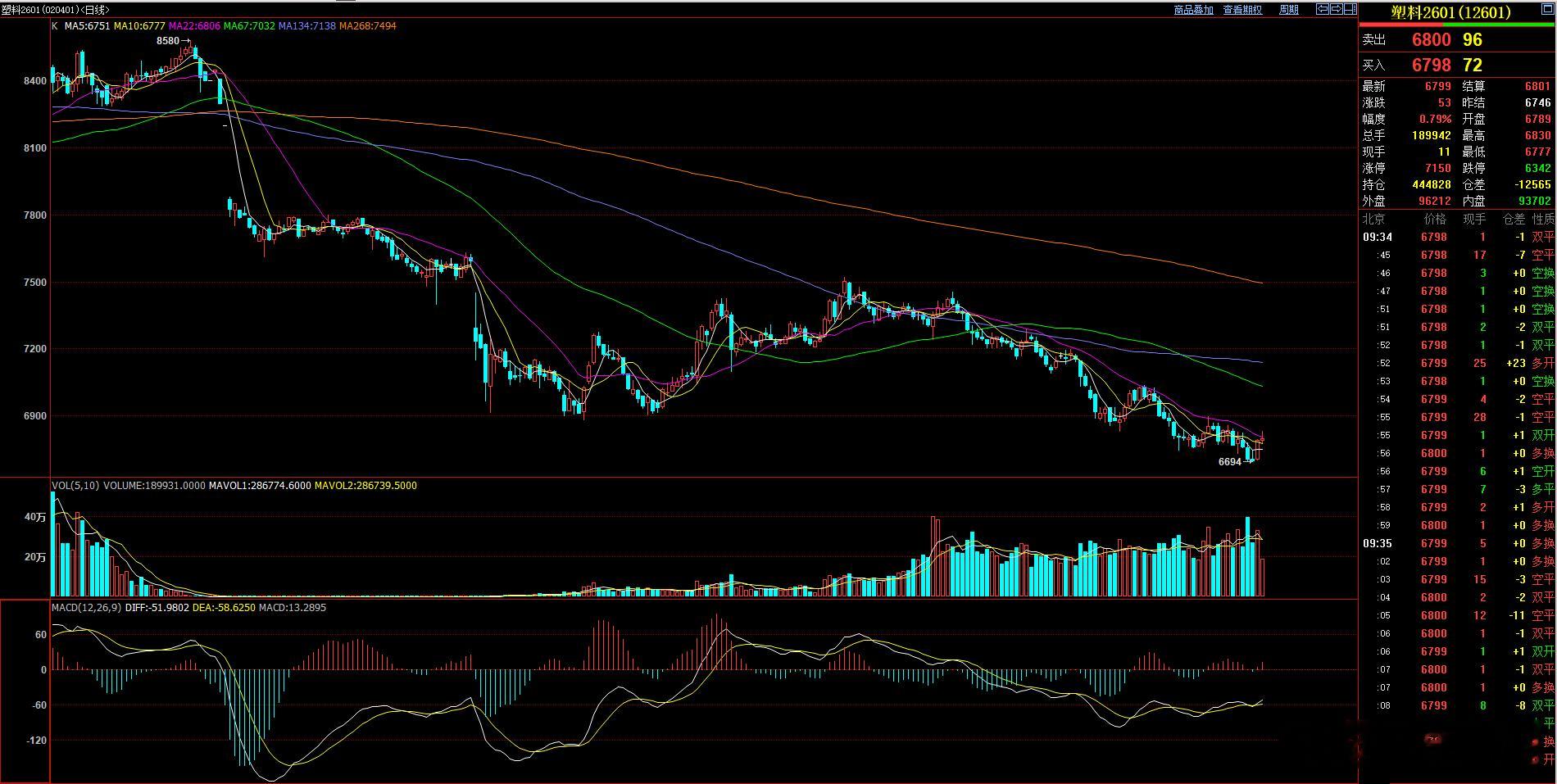Screen dimensions: 1557x784
Task: Click the 外盘 value 96212
Action: 1435,201
